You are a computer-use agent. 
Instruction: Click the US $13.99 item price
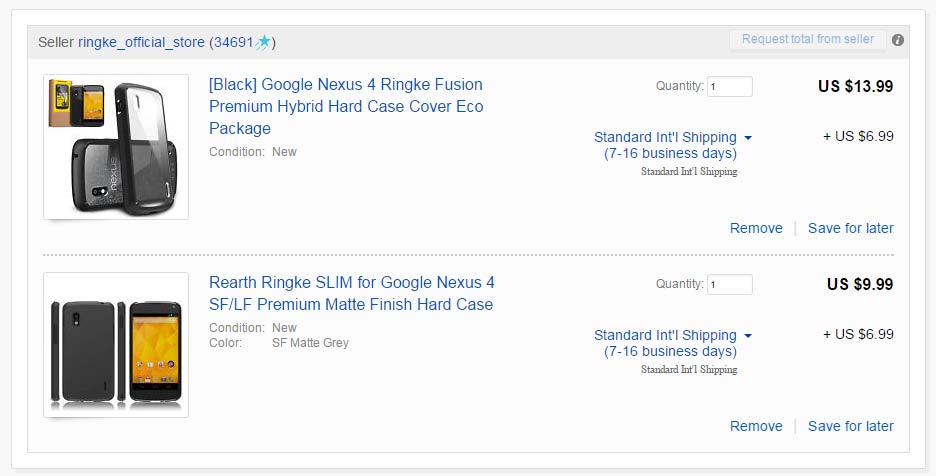coord(855,86)
